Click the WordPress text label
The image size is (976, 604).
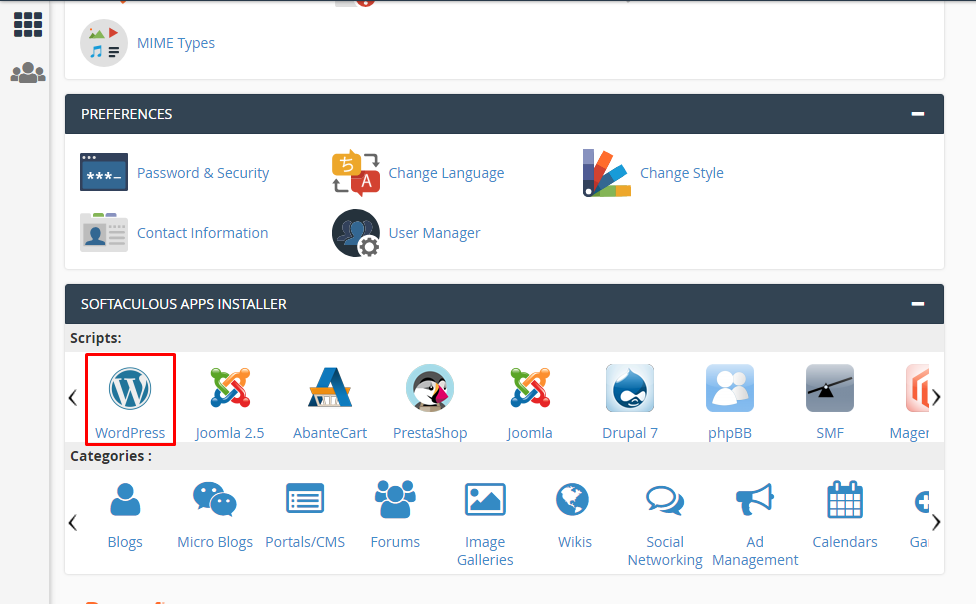click(x=130, y=433)
